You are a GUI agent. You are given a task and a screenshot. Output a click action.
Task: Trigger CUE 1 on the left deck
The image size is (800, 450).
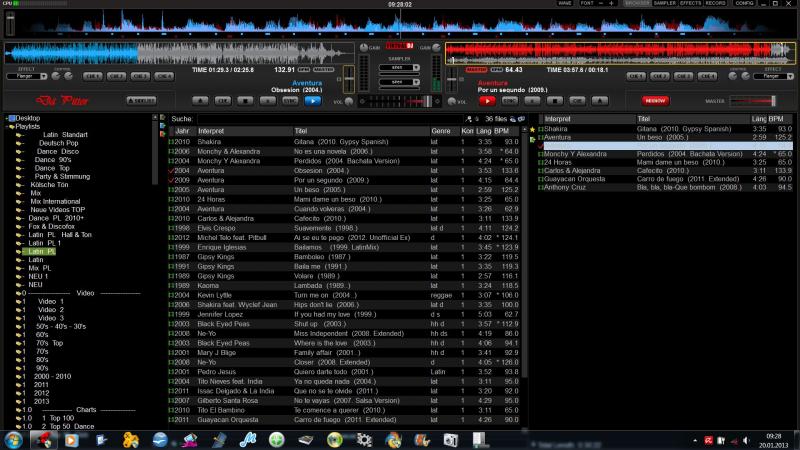93,76
